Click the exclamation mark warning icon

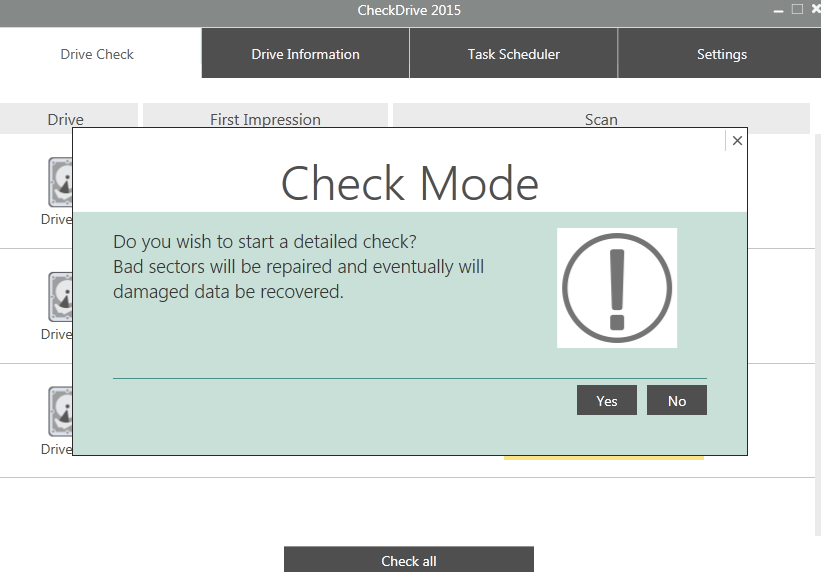pos(616,288)
